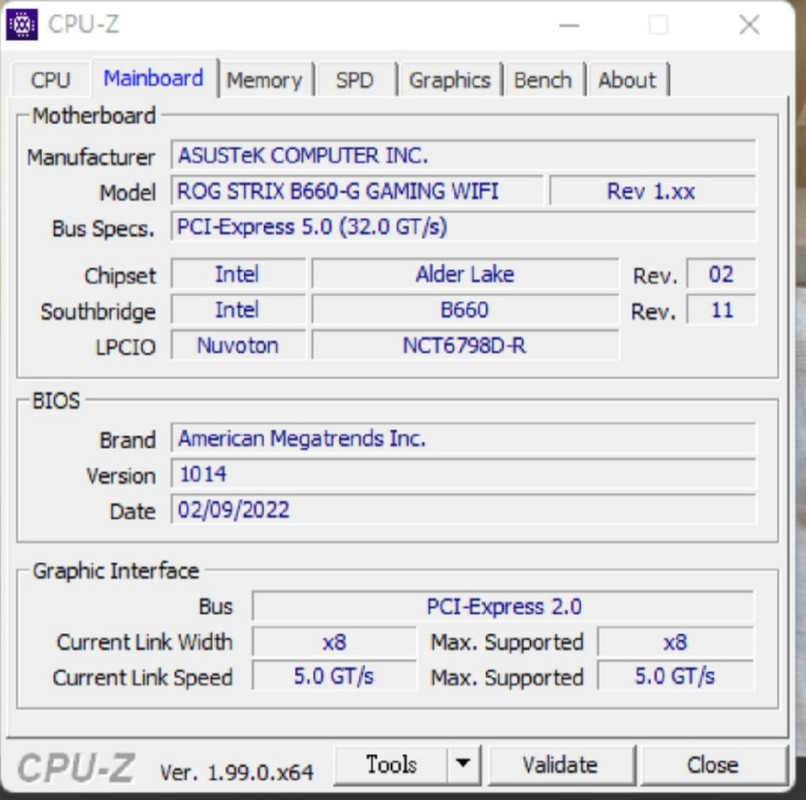Go to the Bench tab

543,80
